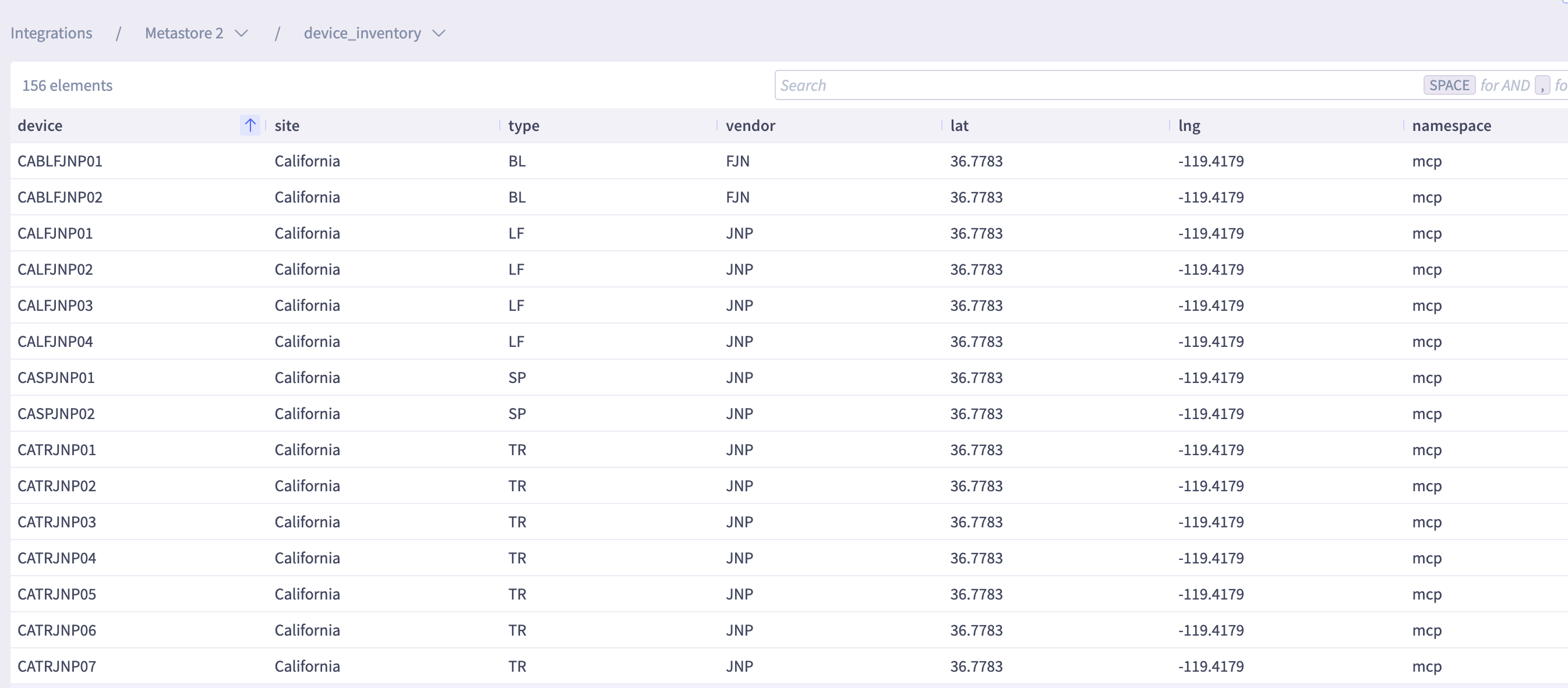
Task: Select the CABLFJNP01 device row
Action: pos(59,161)
